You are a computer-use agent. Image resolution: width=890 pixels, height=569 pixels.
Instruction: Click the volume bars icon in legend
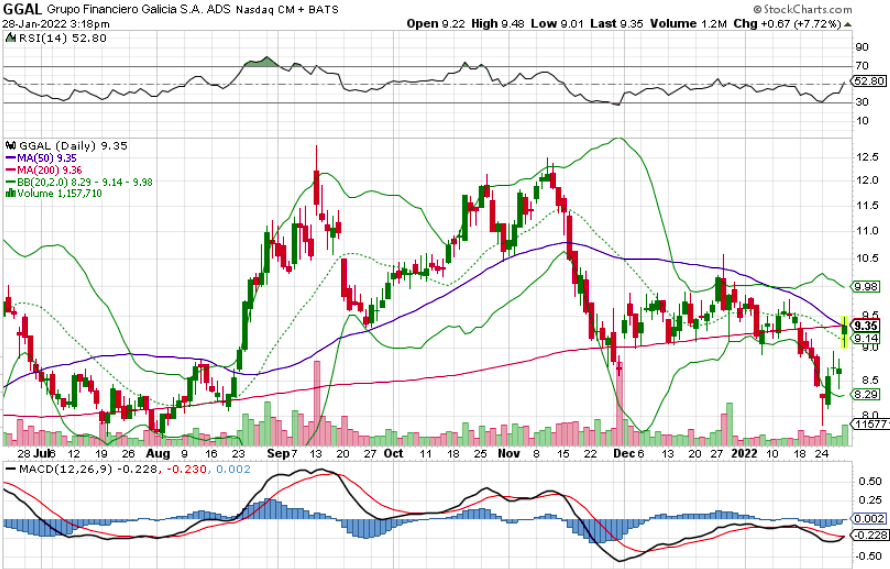click(10, 193)
